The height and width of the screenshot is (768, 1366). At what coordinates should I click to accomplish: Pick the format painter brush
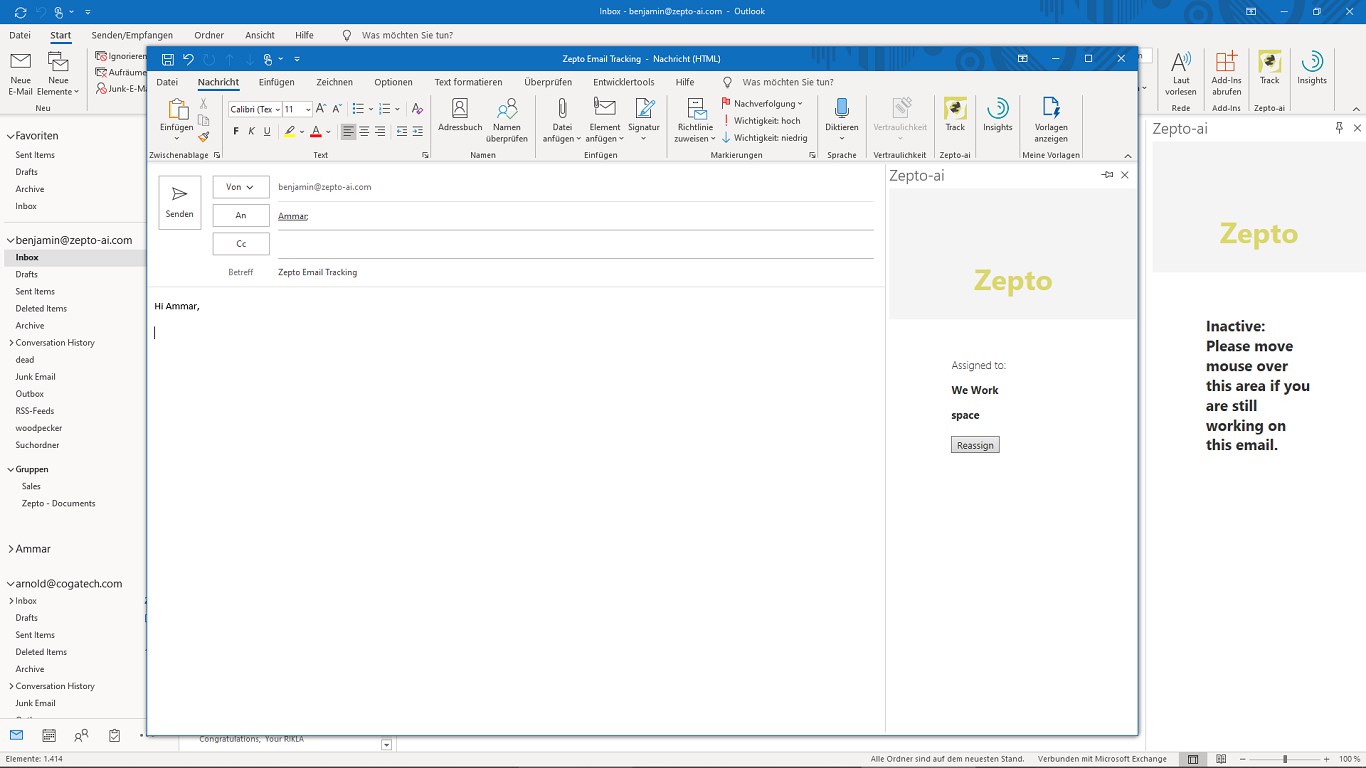point(204,137)
